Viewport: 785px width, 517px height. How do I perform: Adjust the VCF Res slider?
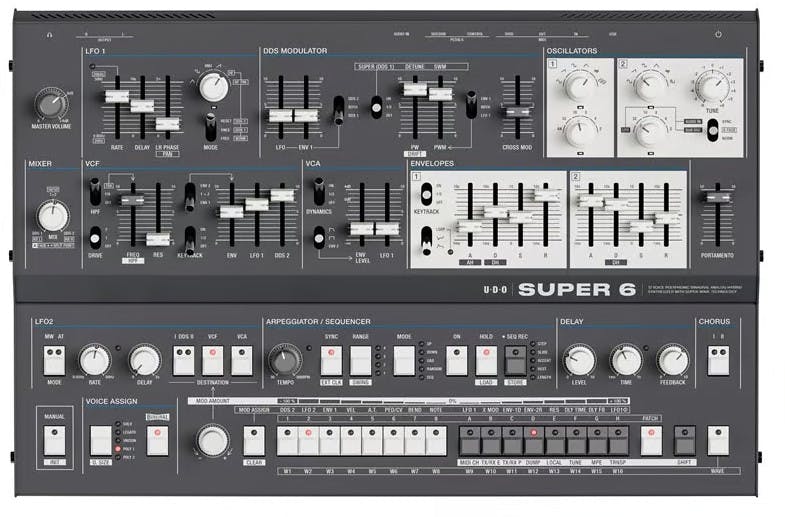pos(158,239)
